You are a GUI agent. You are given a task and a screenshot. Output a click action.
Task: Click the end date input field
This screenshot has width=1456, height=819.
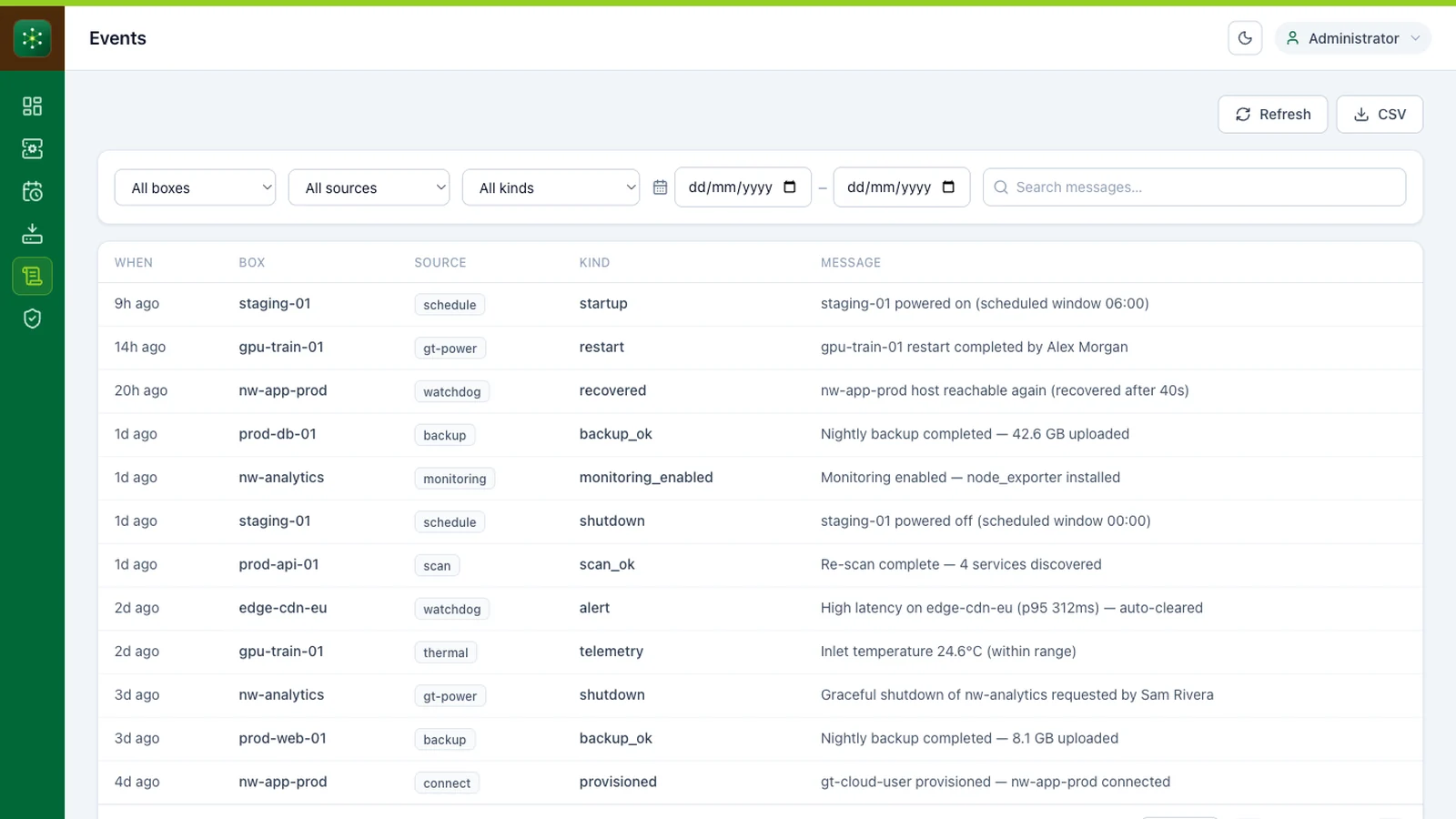pos(902,187)
